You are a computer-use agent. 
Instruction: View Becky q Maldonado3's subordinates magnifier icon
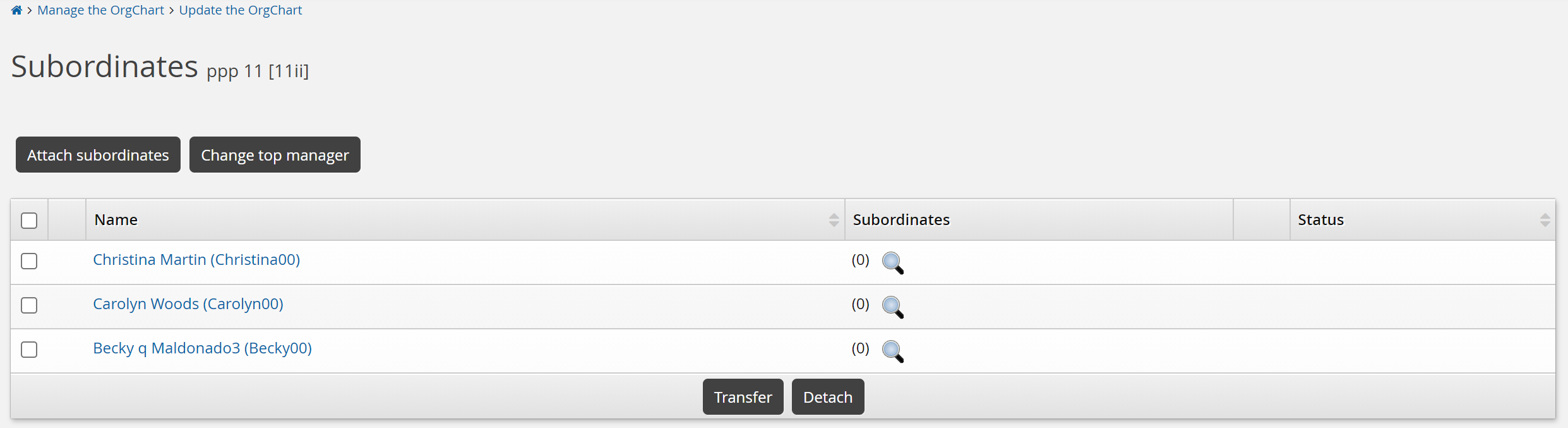point(892,351)
